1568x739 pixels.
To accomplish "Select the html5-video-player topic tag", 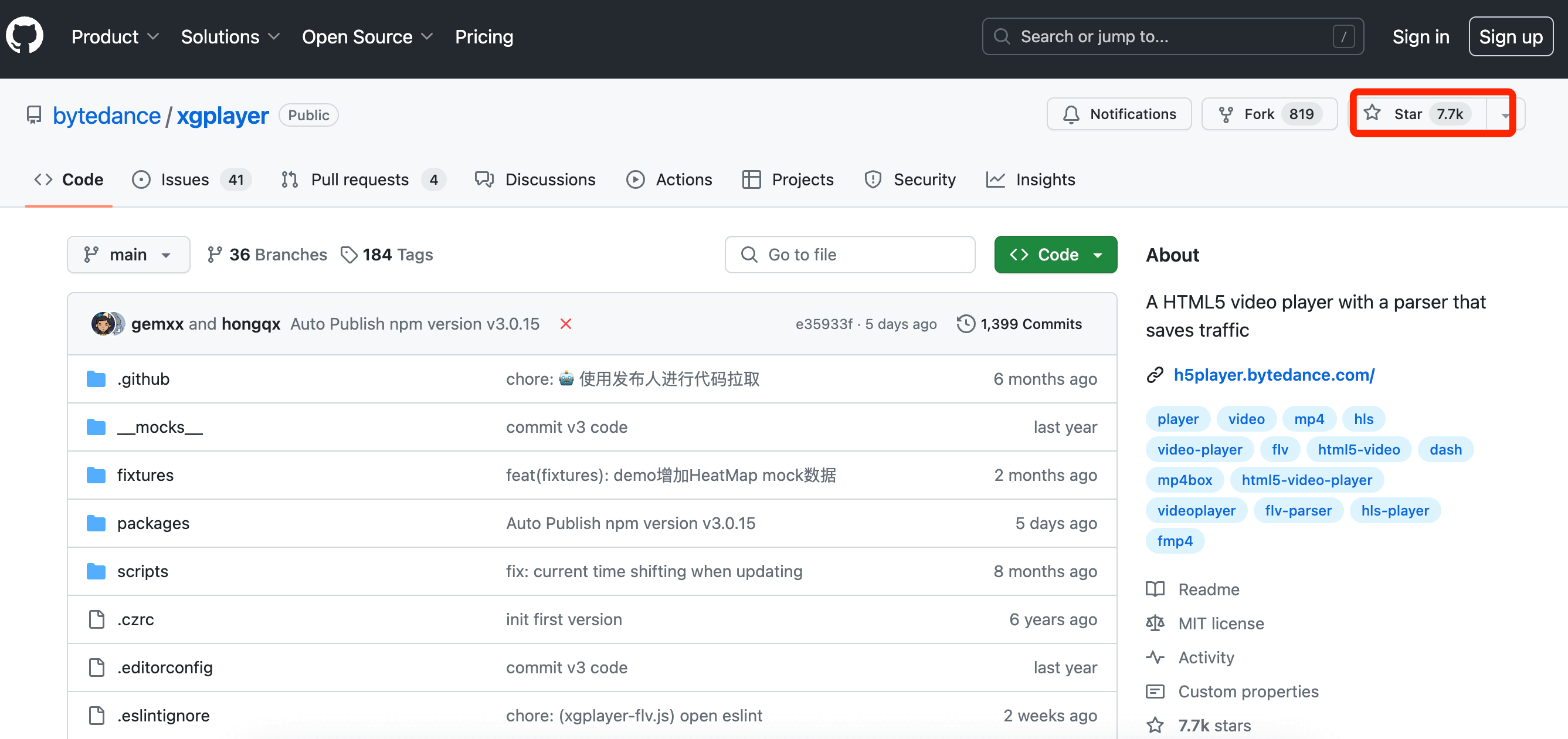I will click(x=1306, y=480).
